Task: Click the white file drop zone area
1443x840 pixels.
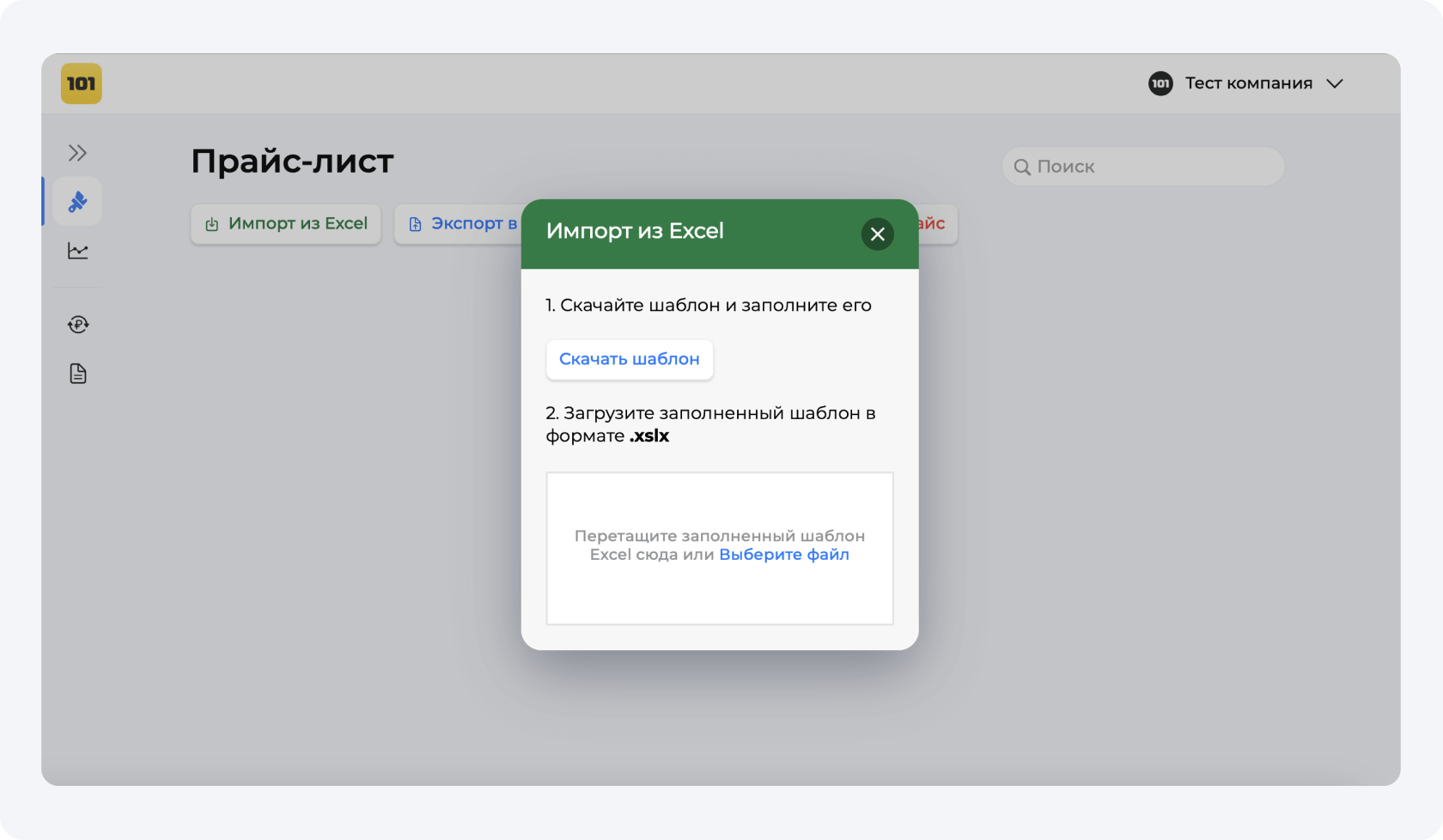Action: (719, 593)
